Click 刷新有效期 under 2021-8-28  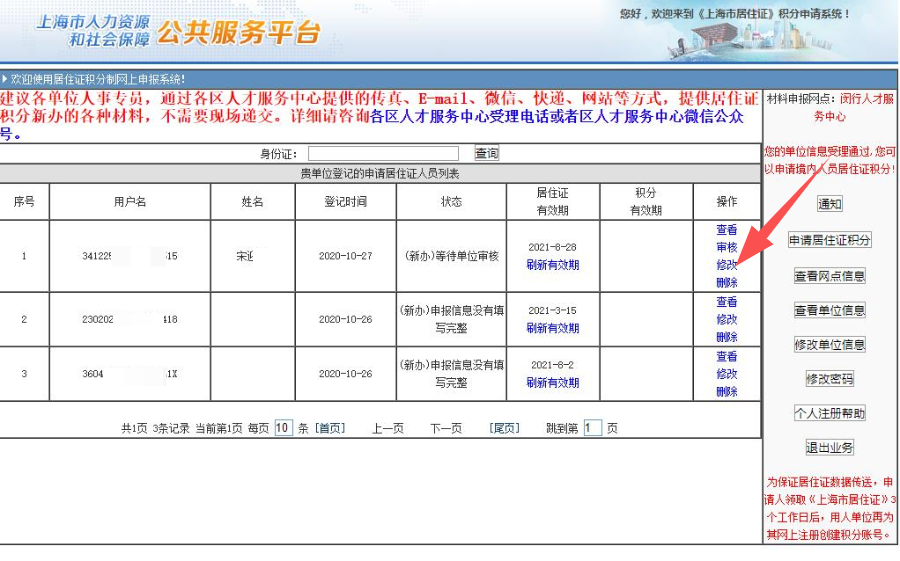click(553, 265)
